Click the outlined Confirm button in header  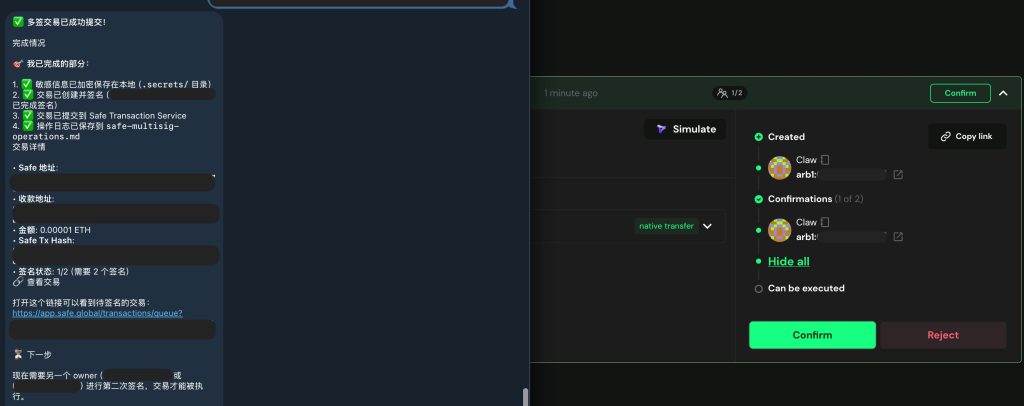tap(960, 93)
